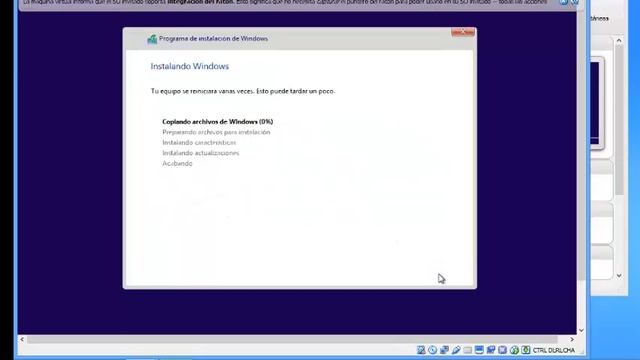Click the down arrow in the background window scrollbar

[x=619, y=276]
